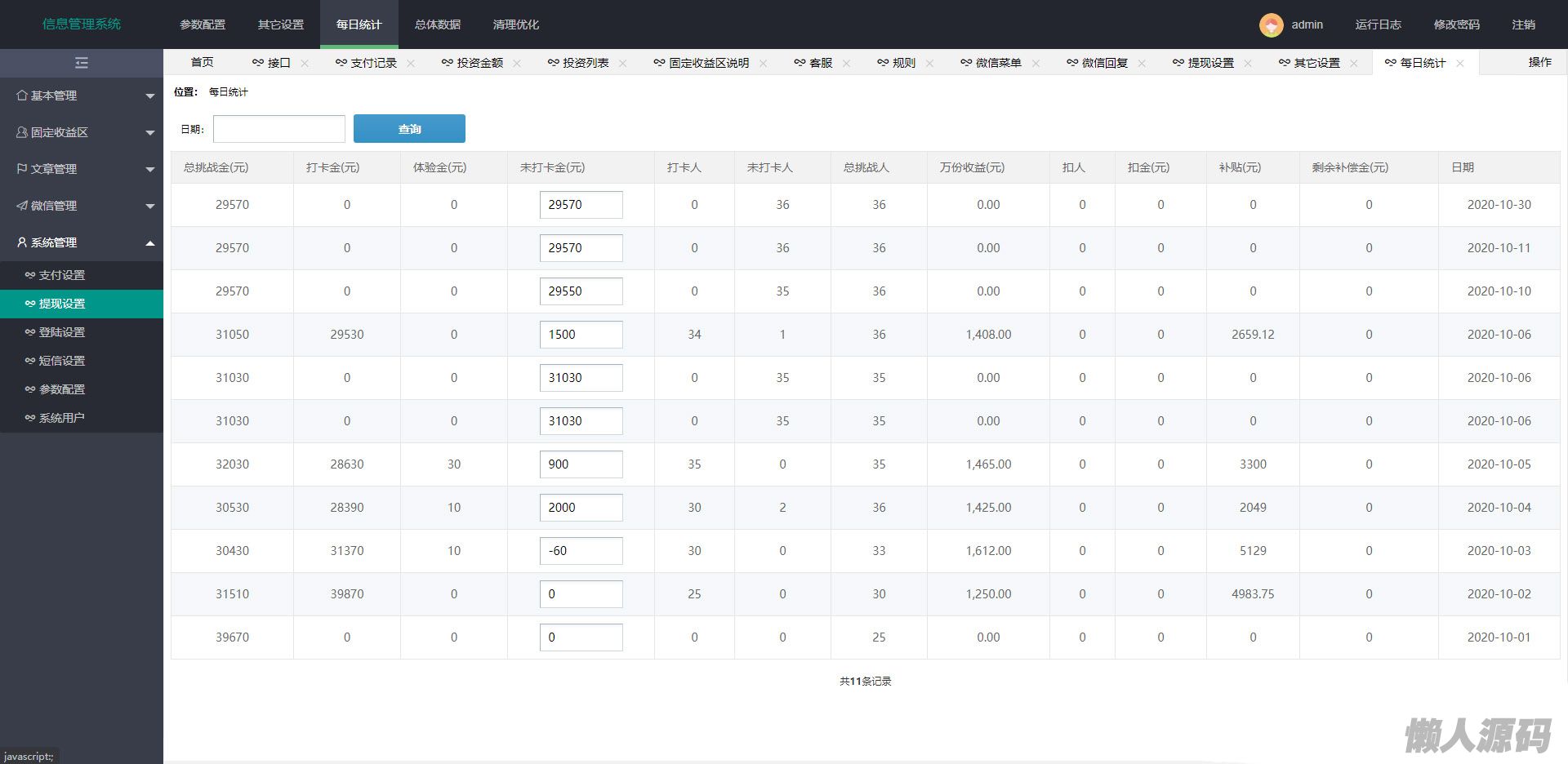Screen dimensions: 1568x764
Task: Open 短信设置 in the sidebar
Action: 62,361
